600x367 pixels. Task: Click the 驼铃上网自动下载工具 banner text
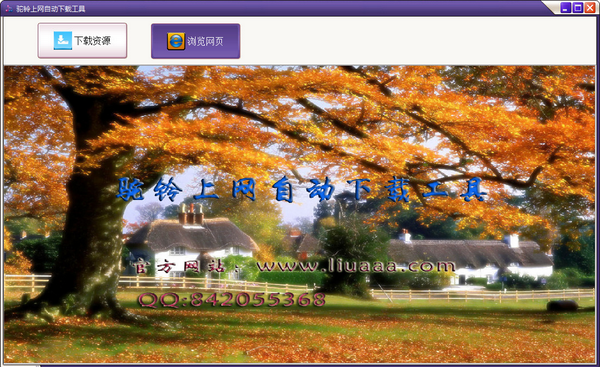[x=302, y=189]
